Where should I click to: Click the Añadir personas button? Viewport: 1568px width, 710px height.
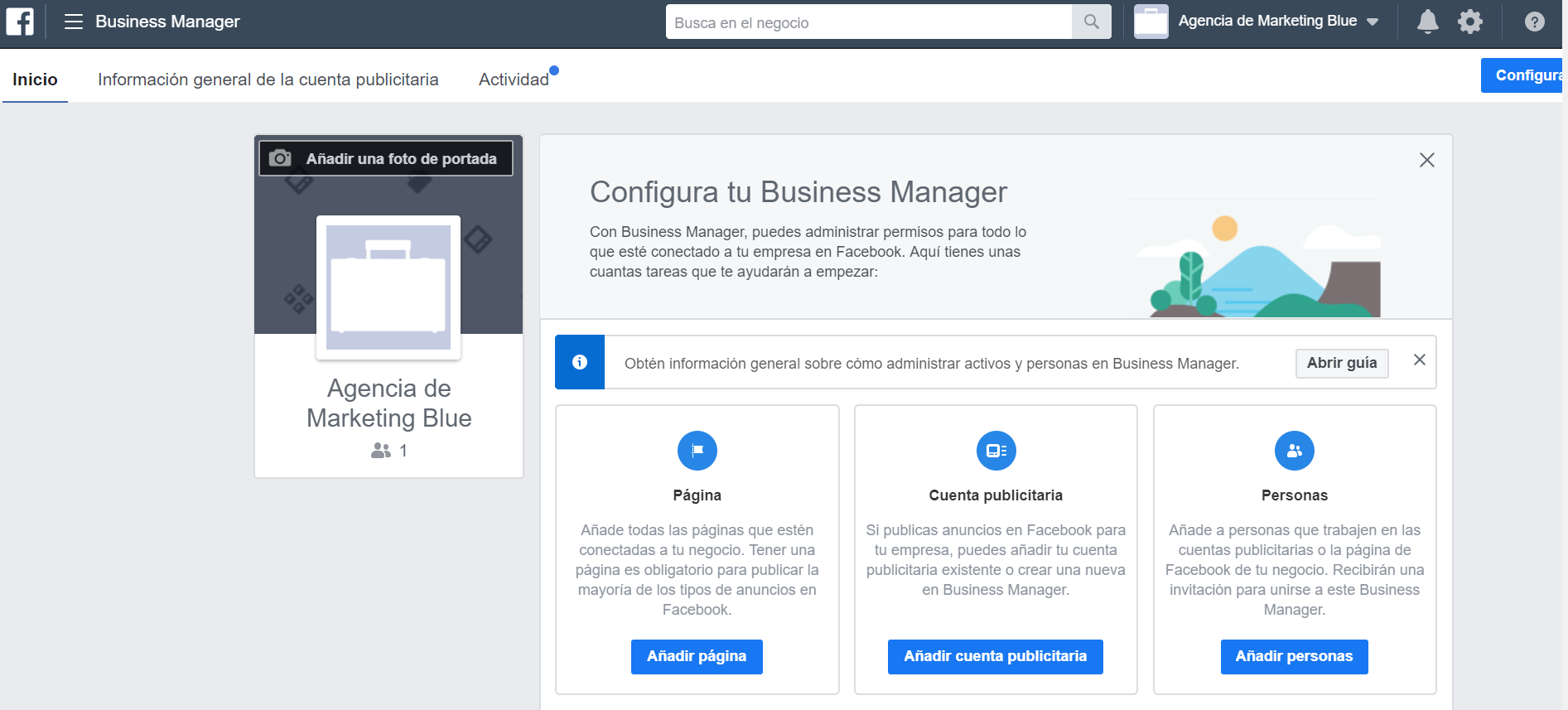[x=1294, y=656]
